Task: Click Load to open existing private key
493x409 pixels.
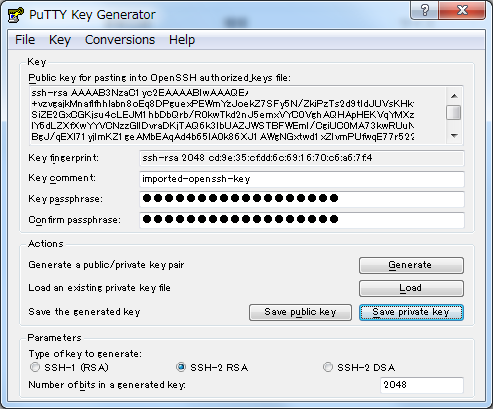Action: 411,288
